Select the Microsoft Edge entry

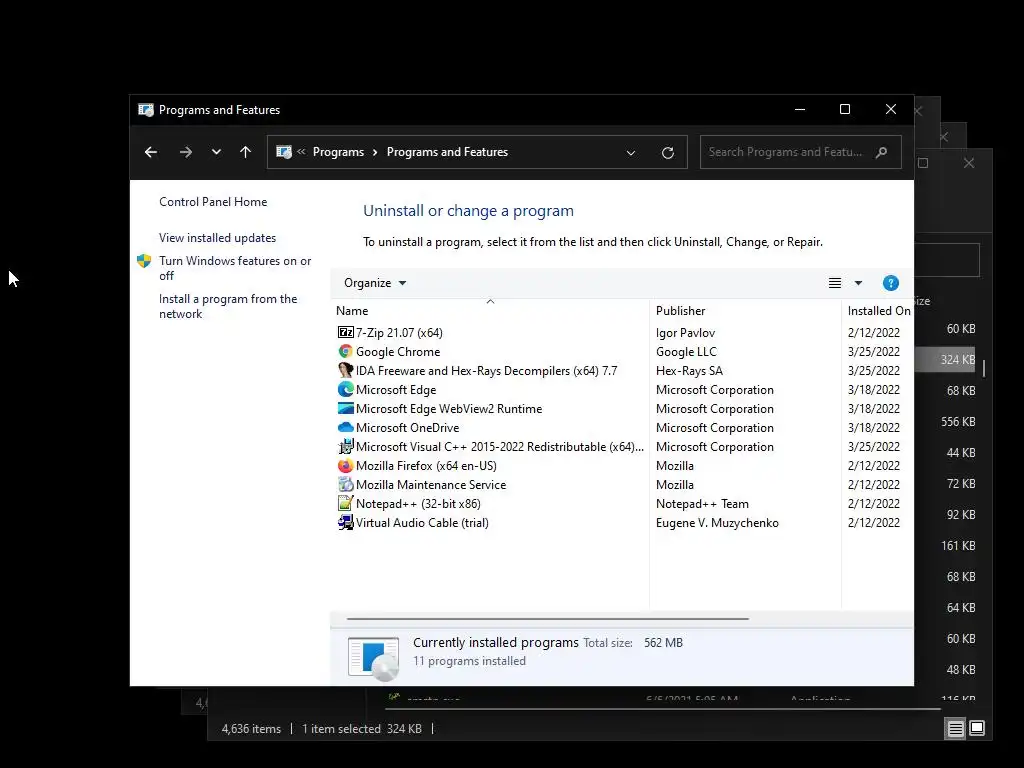tap(396, 389)
